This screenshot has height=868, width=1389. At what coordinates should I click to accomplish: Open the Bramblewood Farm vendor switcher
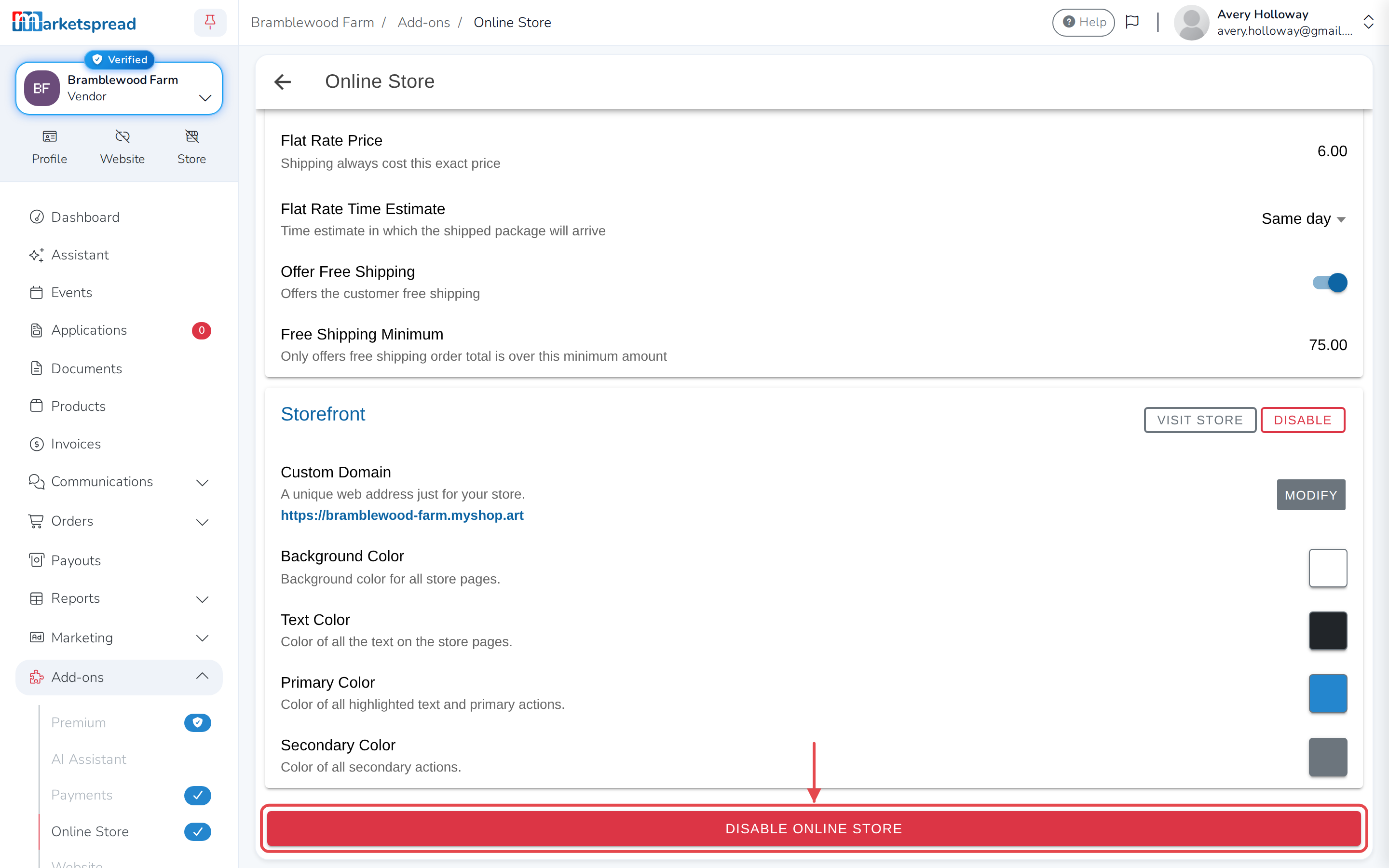point(120,88)
